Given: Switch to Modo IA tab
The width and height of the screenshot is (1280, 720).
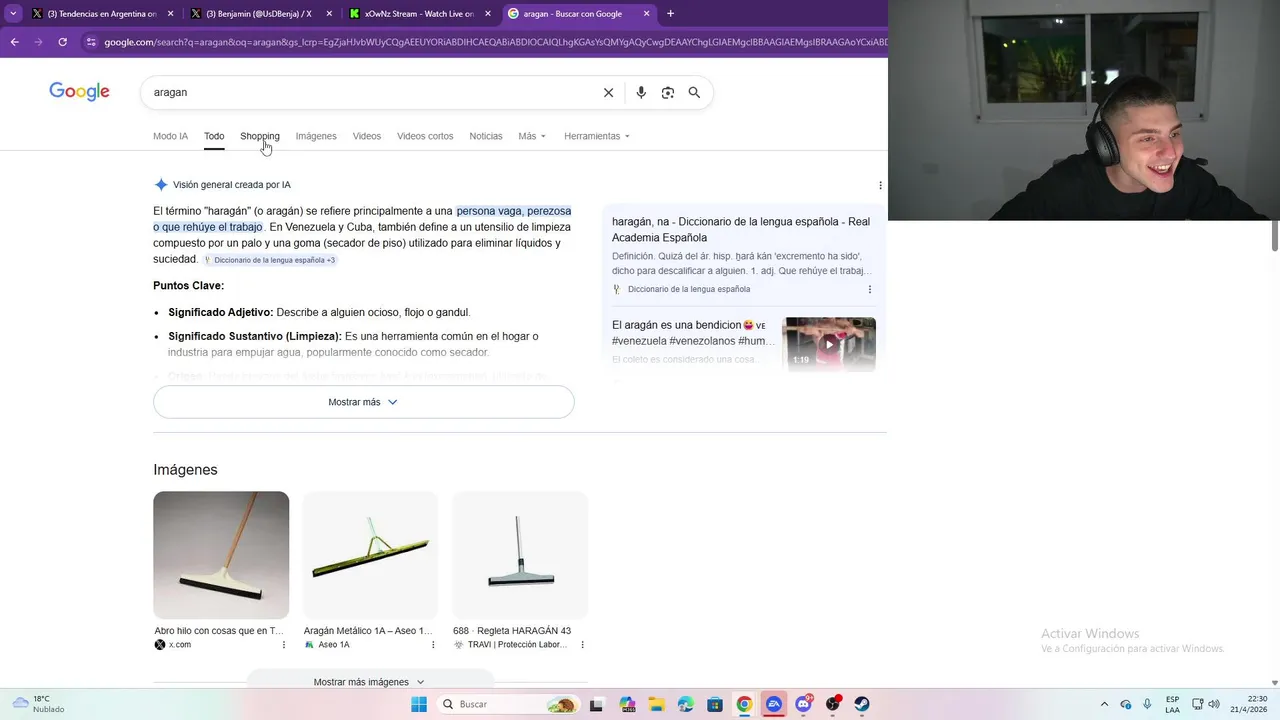Looking at the screenshot, I should 170,136.
